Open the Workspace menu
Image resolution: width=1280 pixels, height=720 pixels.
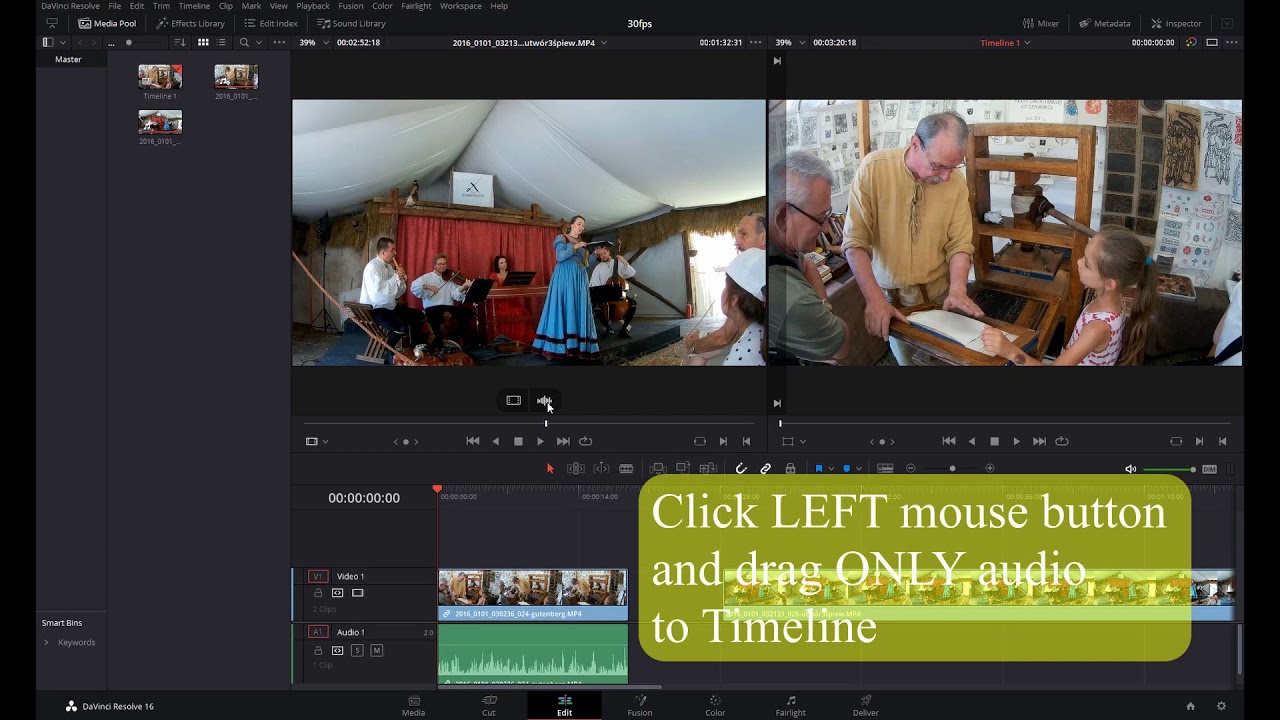461,6
